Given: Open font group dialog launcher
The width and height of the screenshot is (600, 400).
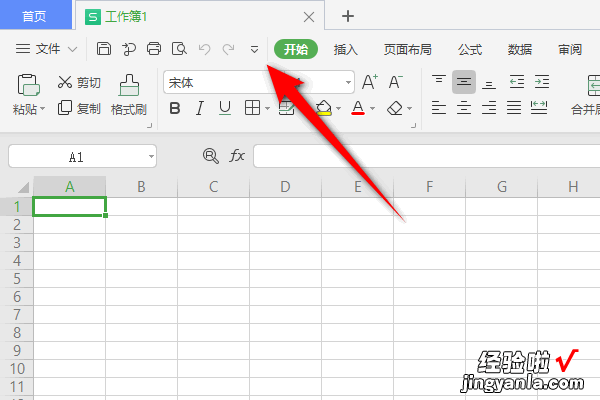Looking at the screenshot, I should coord(413,125).
